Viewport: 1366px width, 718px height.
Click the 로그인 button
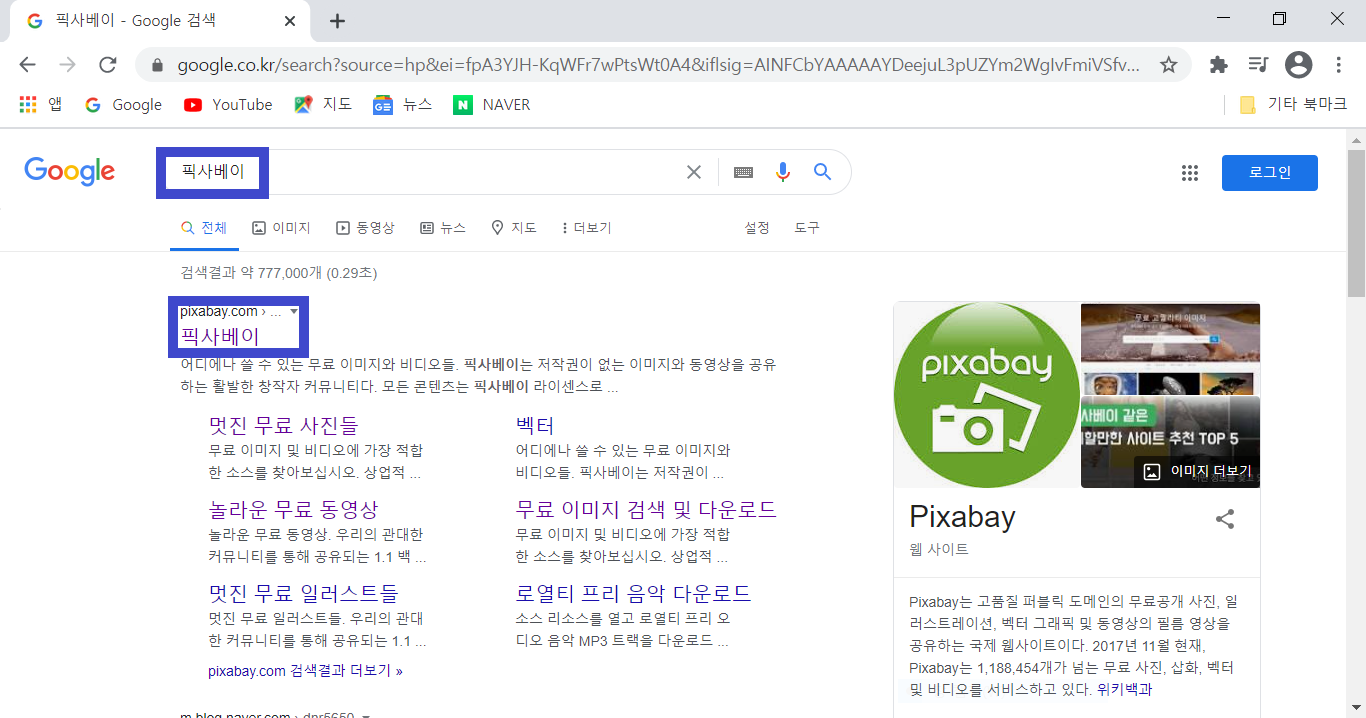(1270, 173)
